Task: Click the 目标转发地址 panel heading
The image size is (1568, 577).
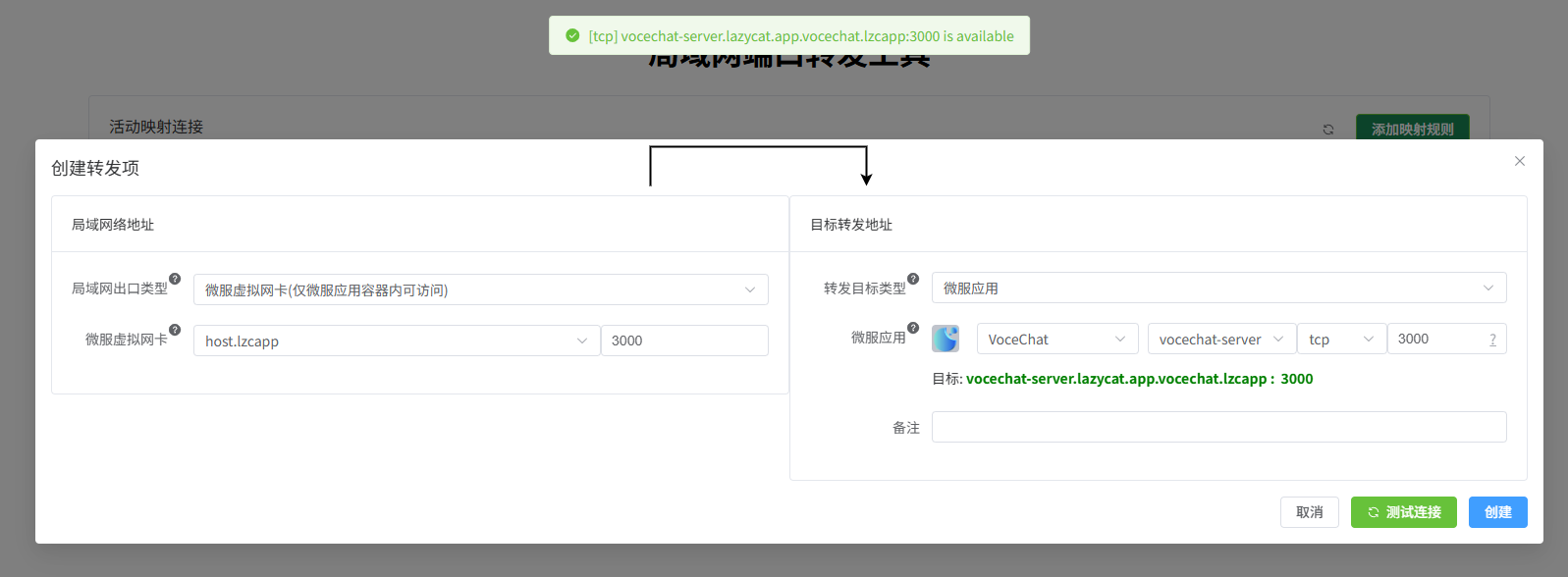Action: 851,225
